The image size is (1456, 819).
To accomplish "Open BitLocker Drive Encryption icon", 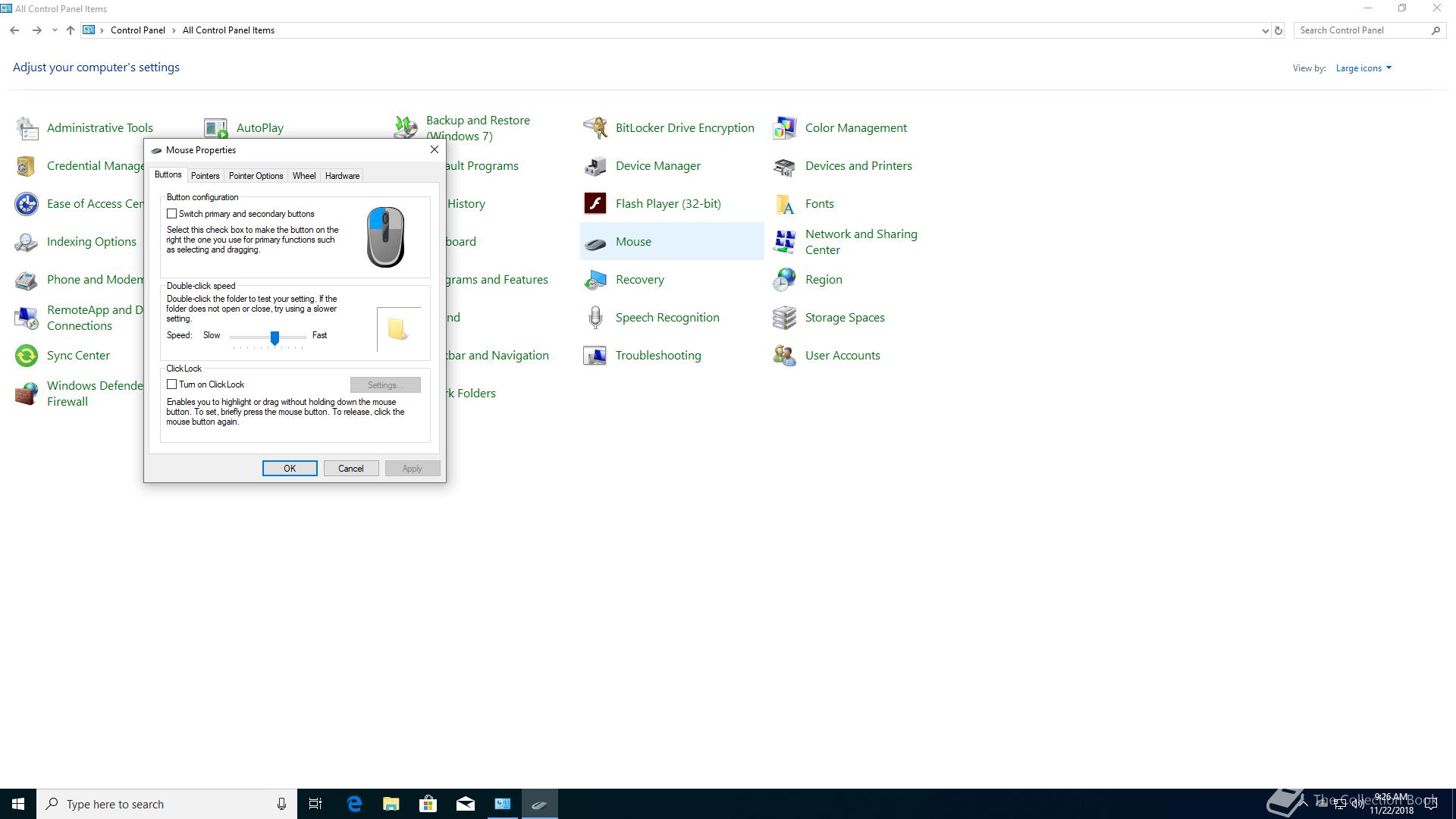I will click(595, 128).
